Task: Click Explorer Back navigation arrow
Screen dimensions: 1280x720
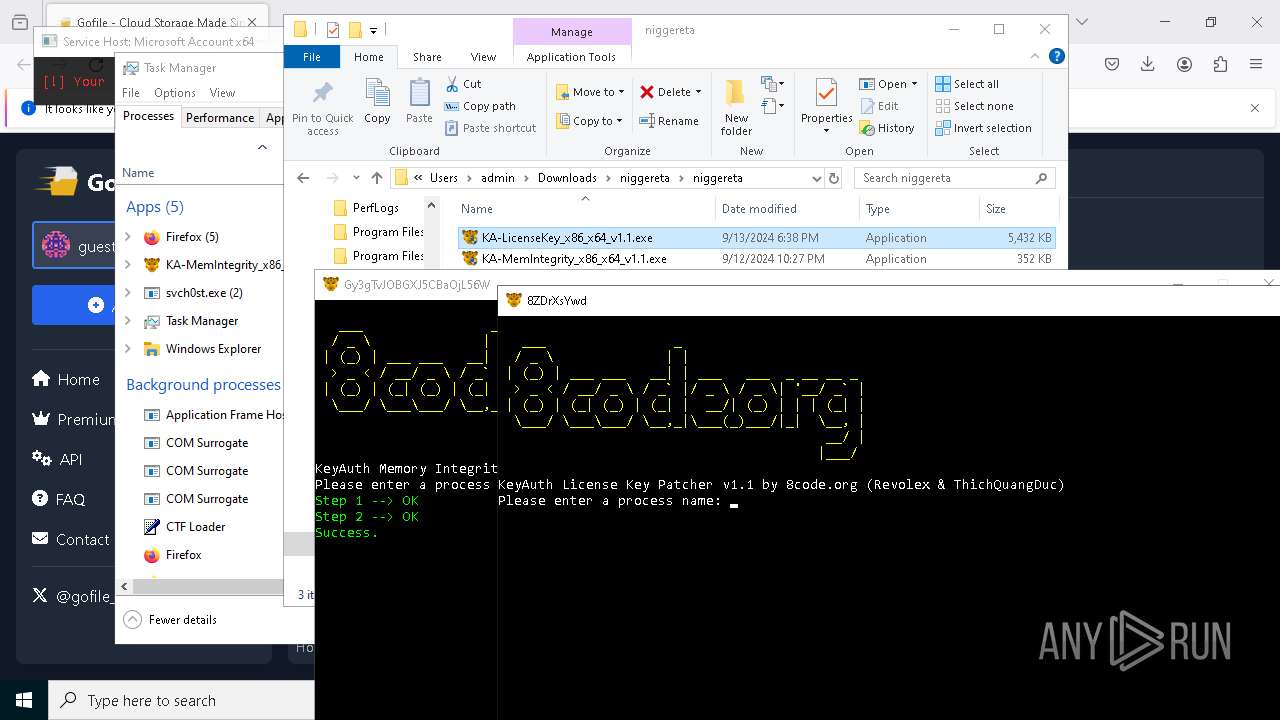Action: coord(303,178)
